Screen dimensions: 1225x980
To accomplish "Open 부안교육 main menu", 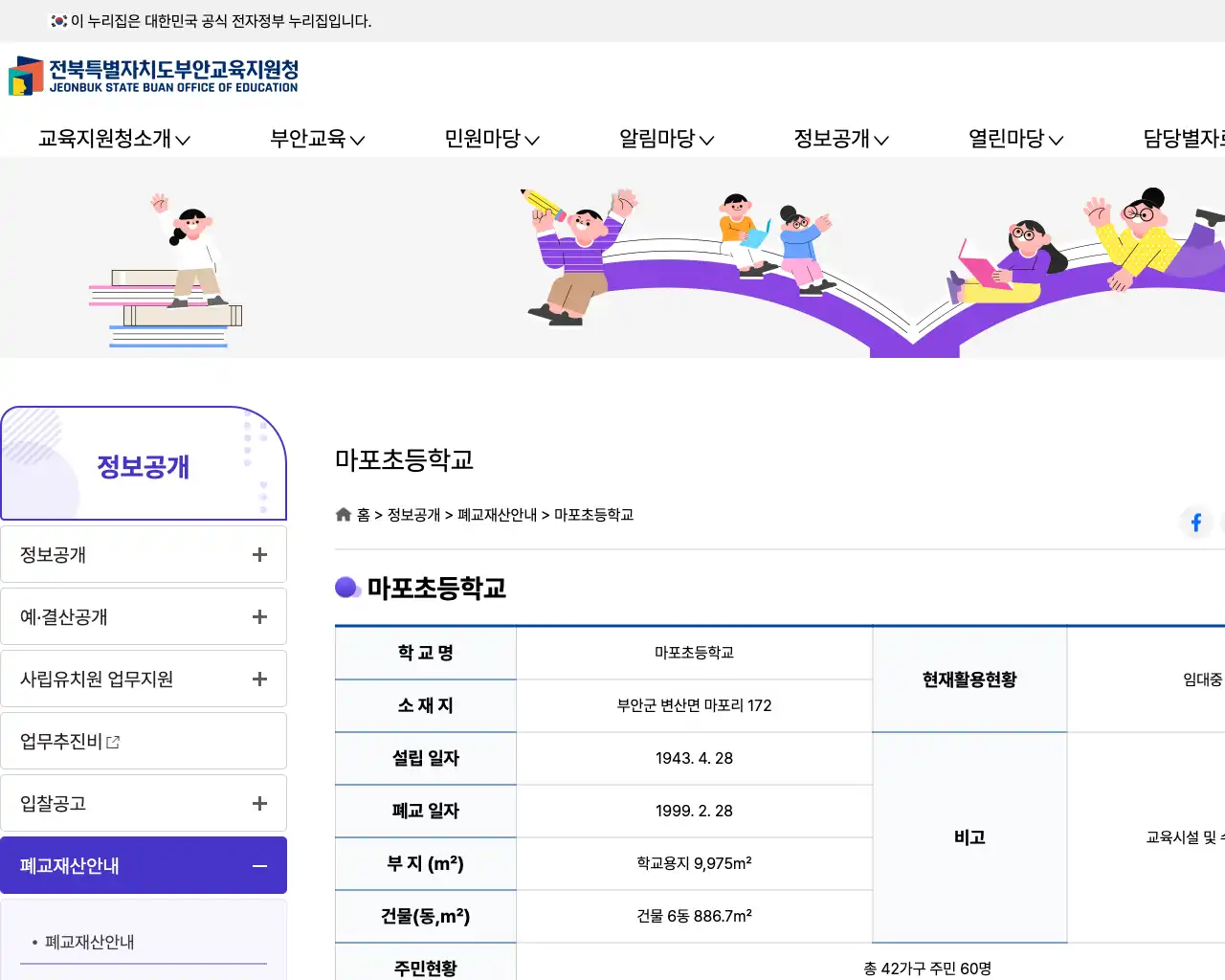I will (x=317, y=139).
